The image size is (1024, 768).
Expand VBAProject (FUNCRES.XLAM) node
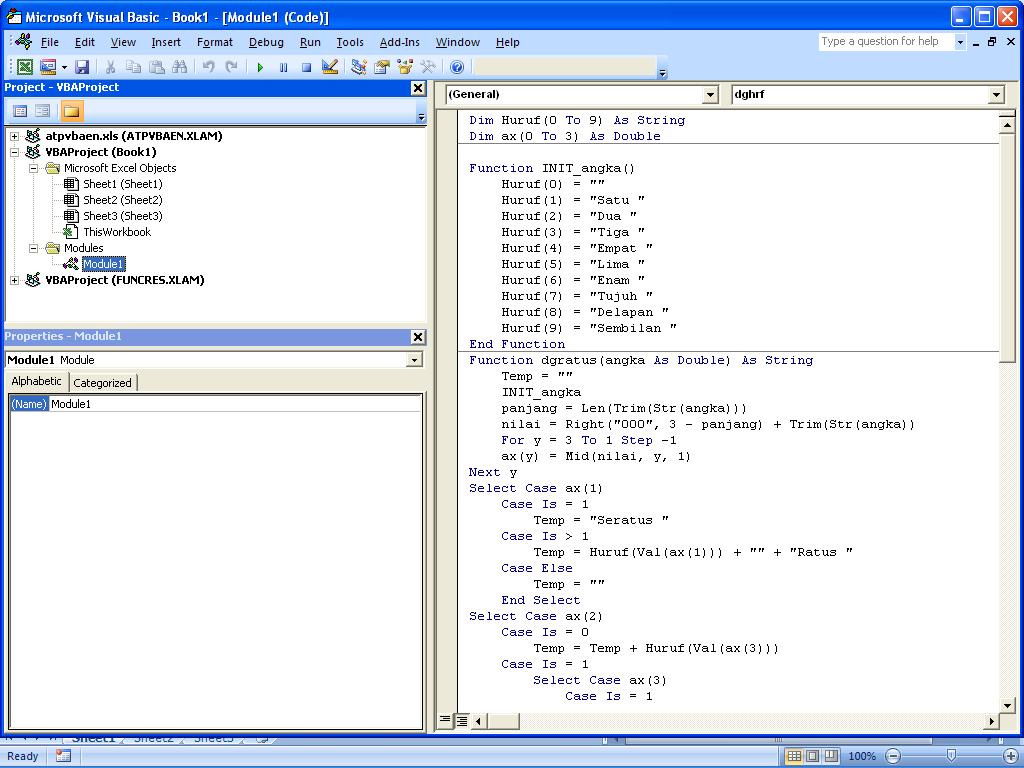14,280
